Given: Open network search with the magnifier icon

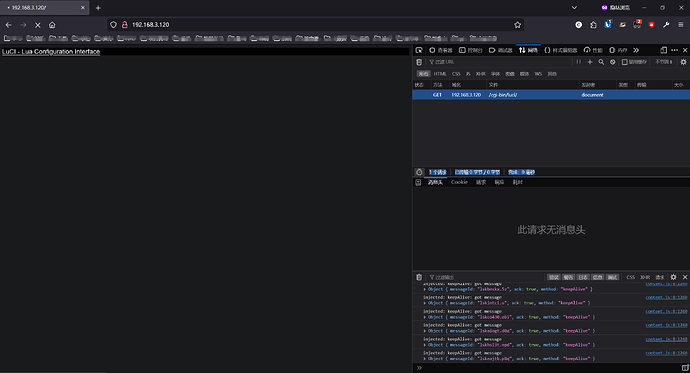Looking at the screenshot, I should 601,62.
